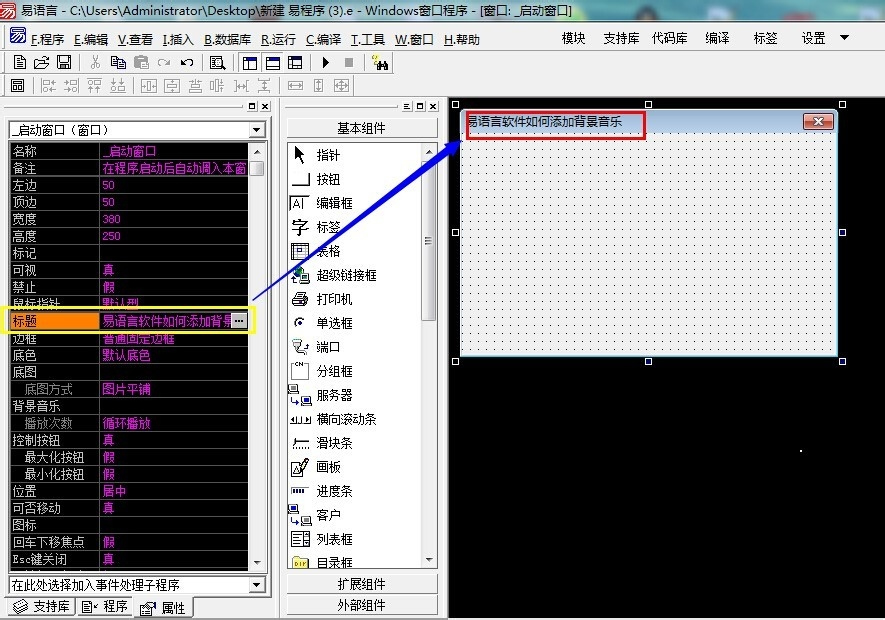Image resolution: width=885 pixels, height=620 pixels.
Task: Select the 画板 component in toolbox
Action: [328, 467]
